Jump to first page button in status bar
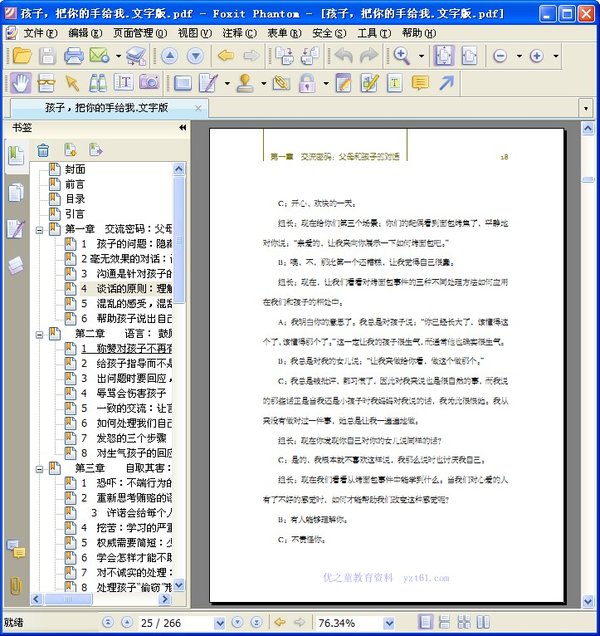 pos(108,622)
